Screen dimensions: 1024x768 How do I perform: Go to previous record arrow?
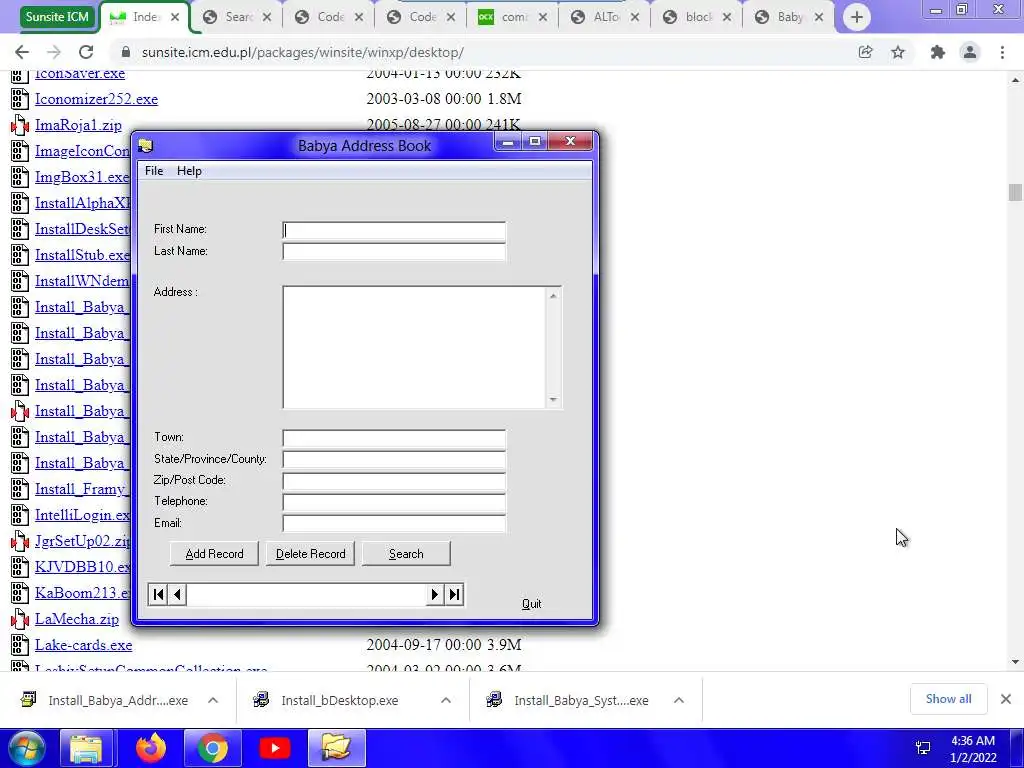tap(177, 594)
